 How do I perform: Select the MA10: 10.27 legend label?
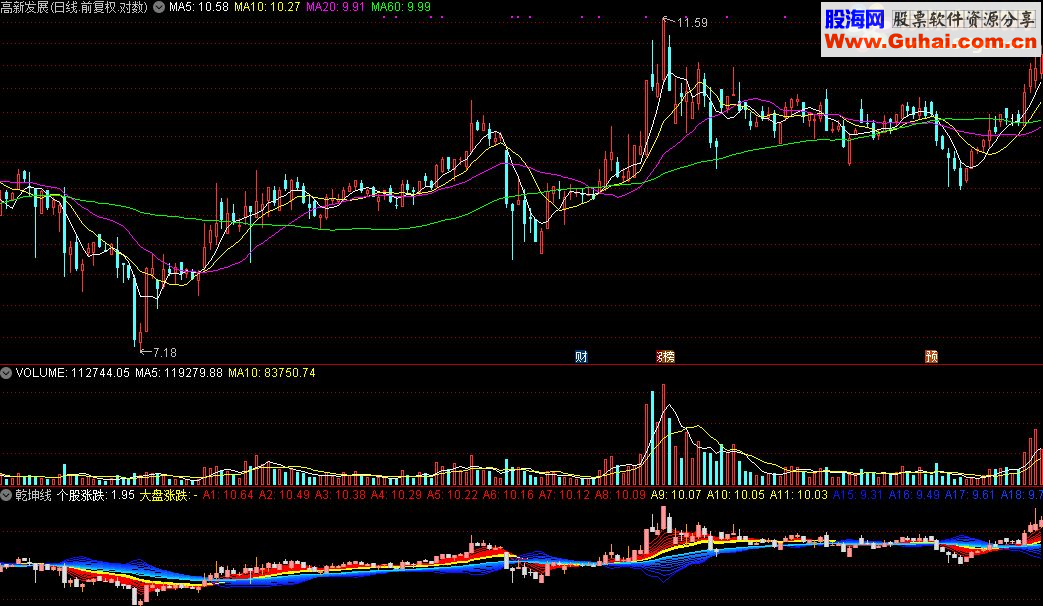tap(267, 7)
